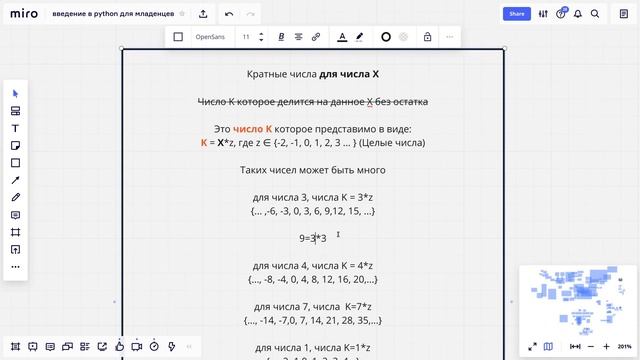Open frames panel in bottom toolbar

pos(16,347)
